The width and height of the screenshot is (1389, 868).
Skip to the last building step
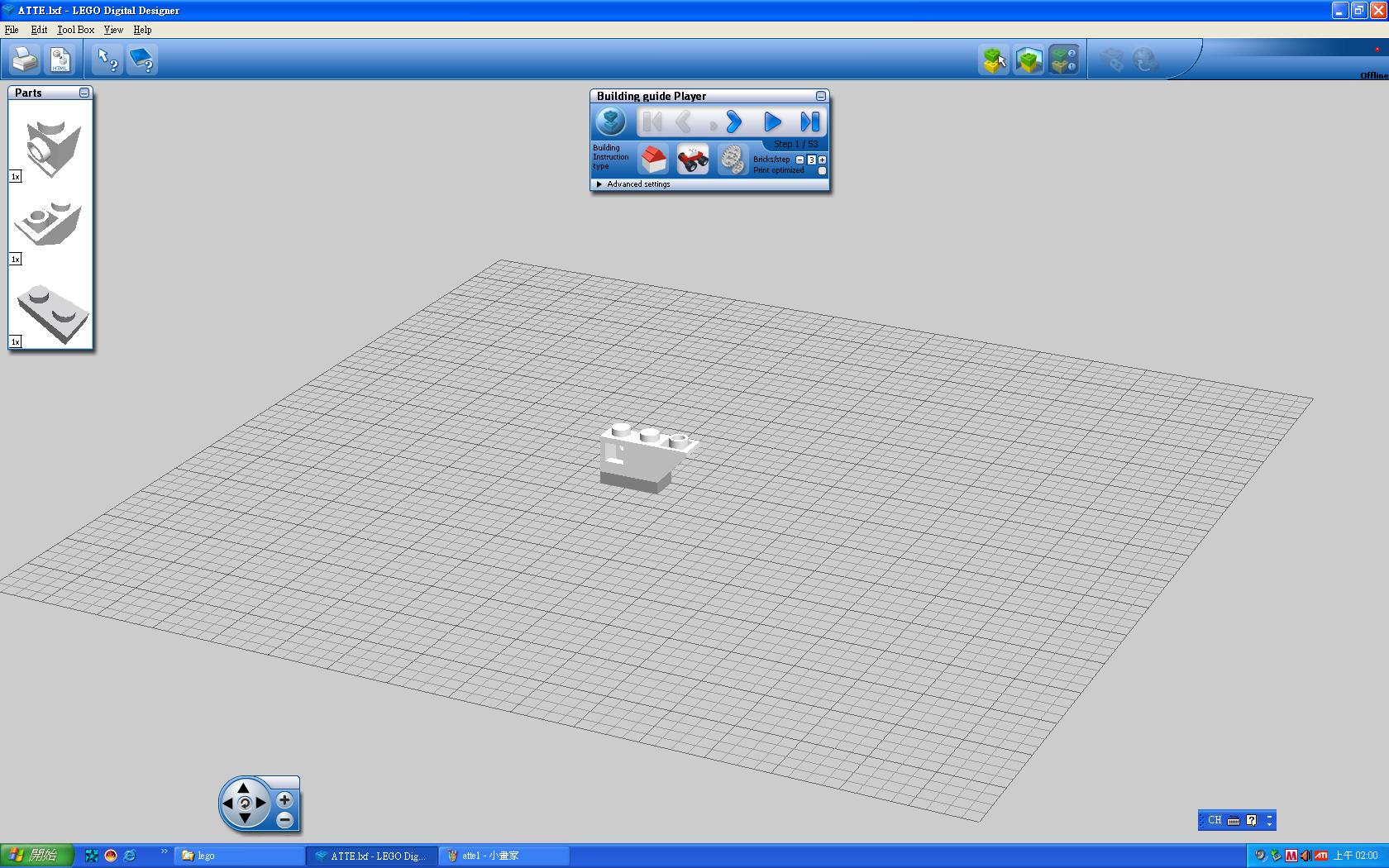pyautogui.click(x=809, y=122)
